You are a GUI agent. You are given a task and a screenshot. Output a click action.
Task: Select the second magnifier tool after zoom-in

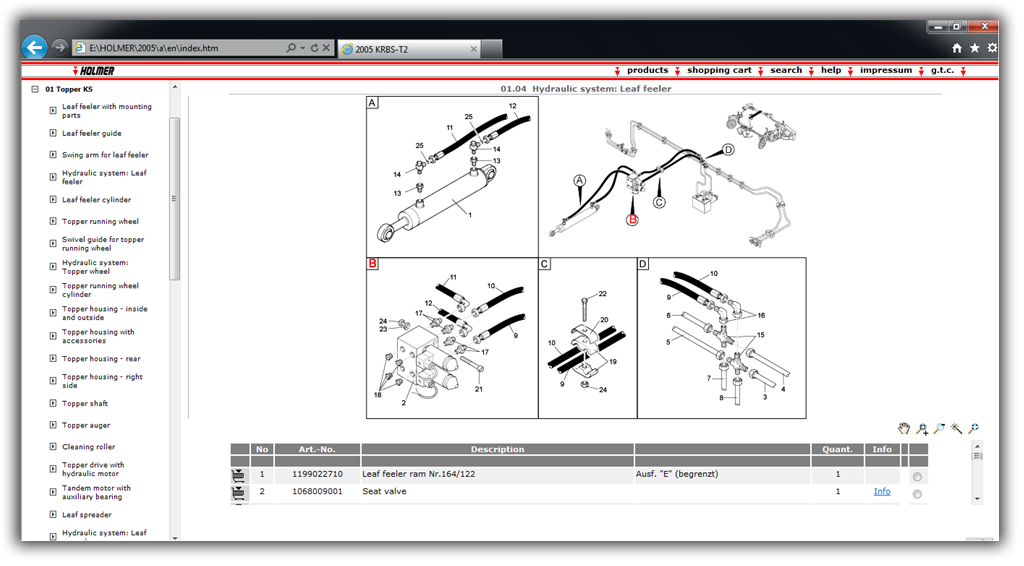[x=938, y=428]
